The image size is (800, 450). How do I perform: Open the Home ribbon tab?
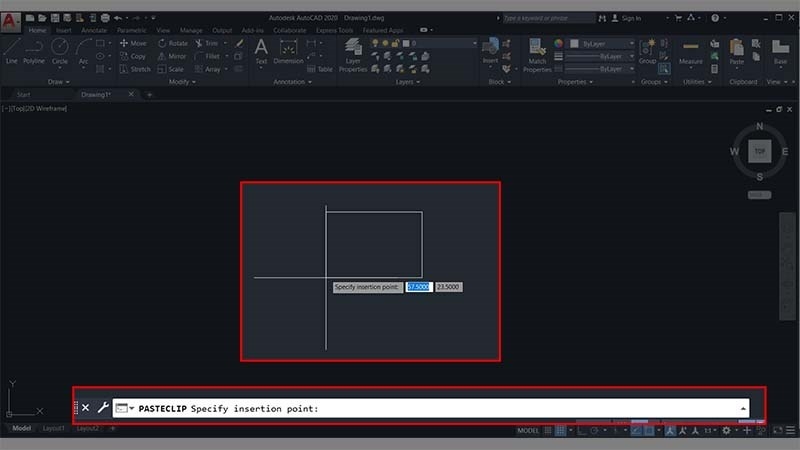[x=37, y=30]
